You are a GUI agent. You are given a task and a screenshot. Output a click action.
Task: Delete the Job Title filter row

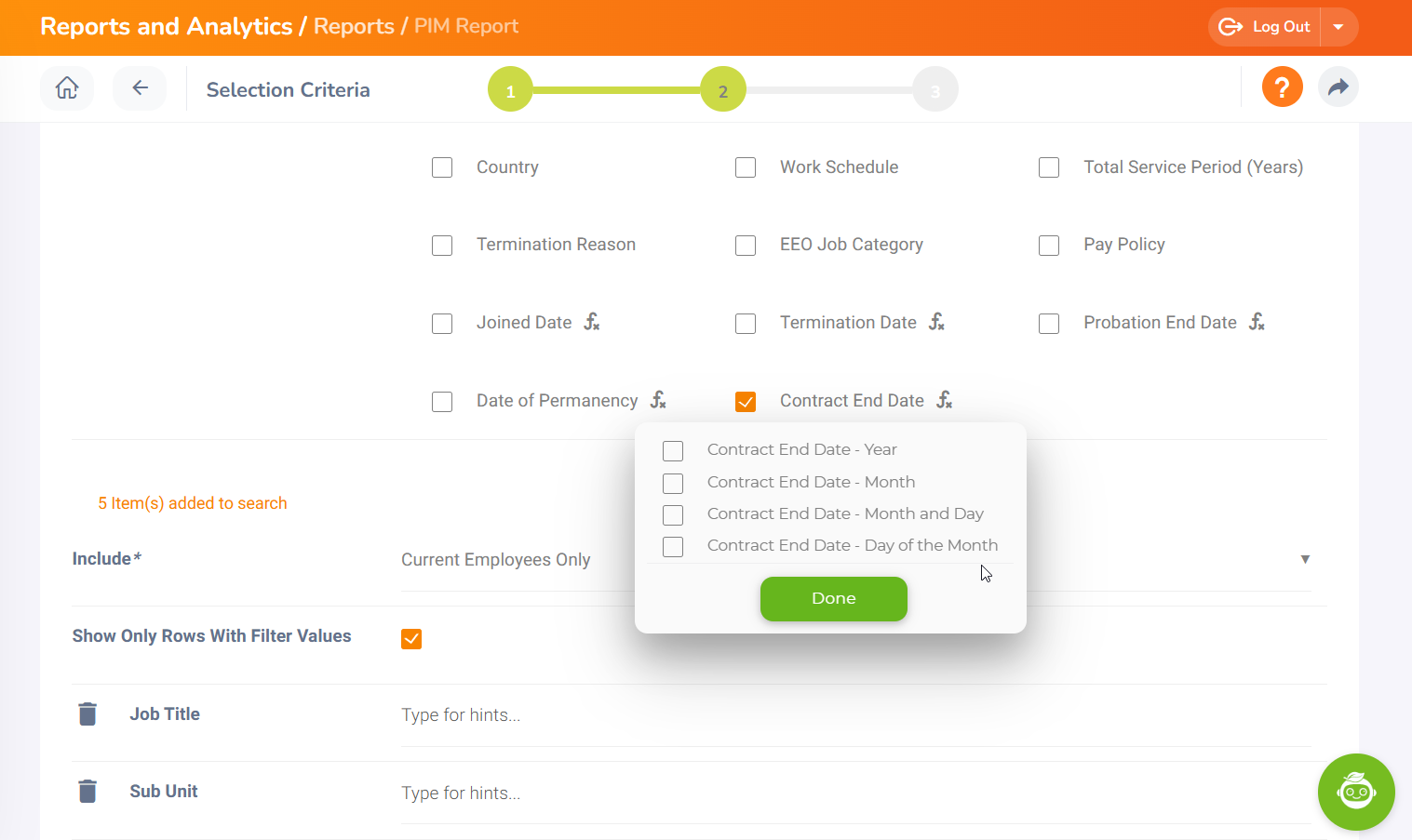pyautogui.click(x=87, y=714)
